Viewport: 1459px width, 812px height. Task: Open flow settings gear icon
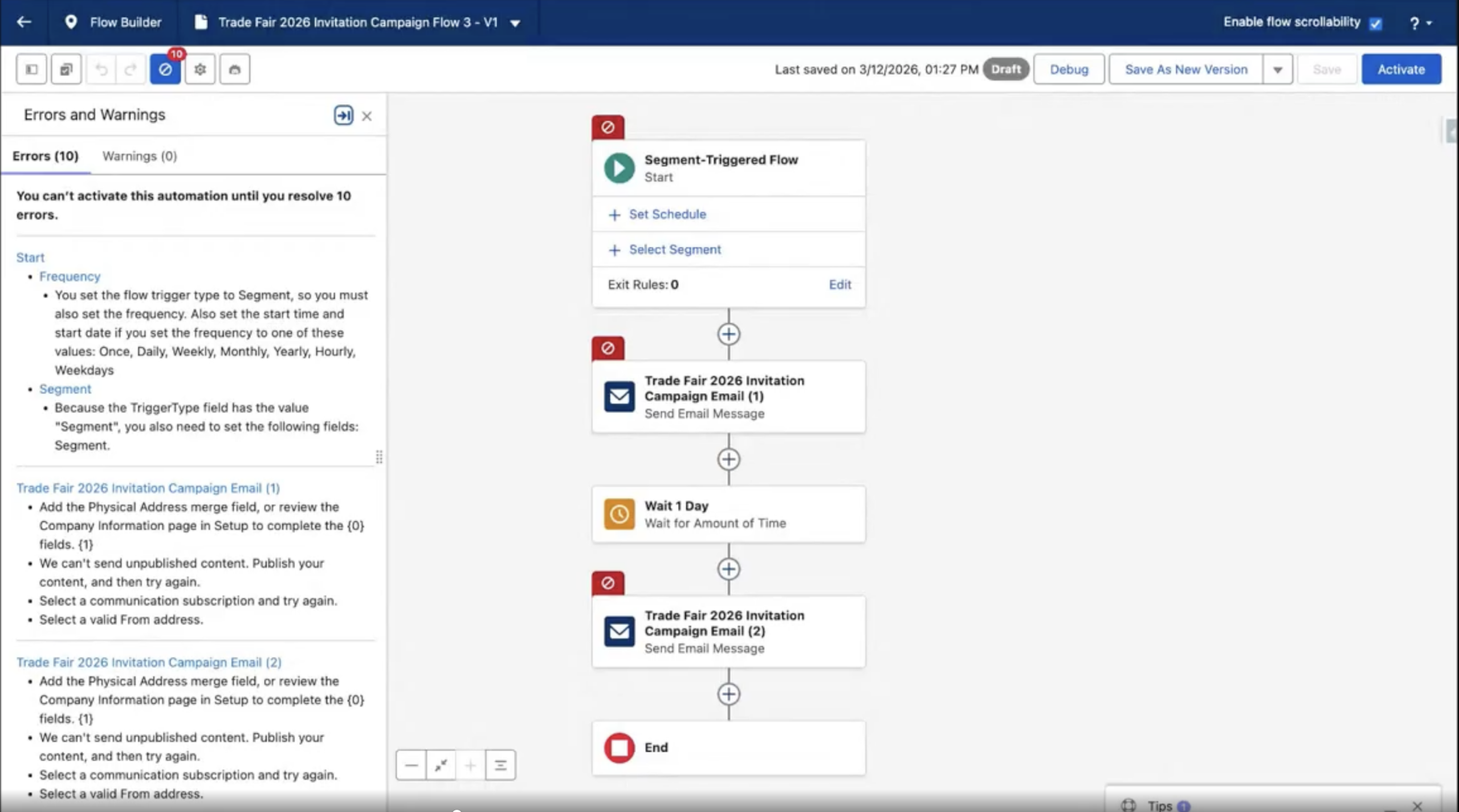click(200, 70)
